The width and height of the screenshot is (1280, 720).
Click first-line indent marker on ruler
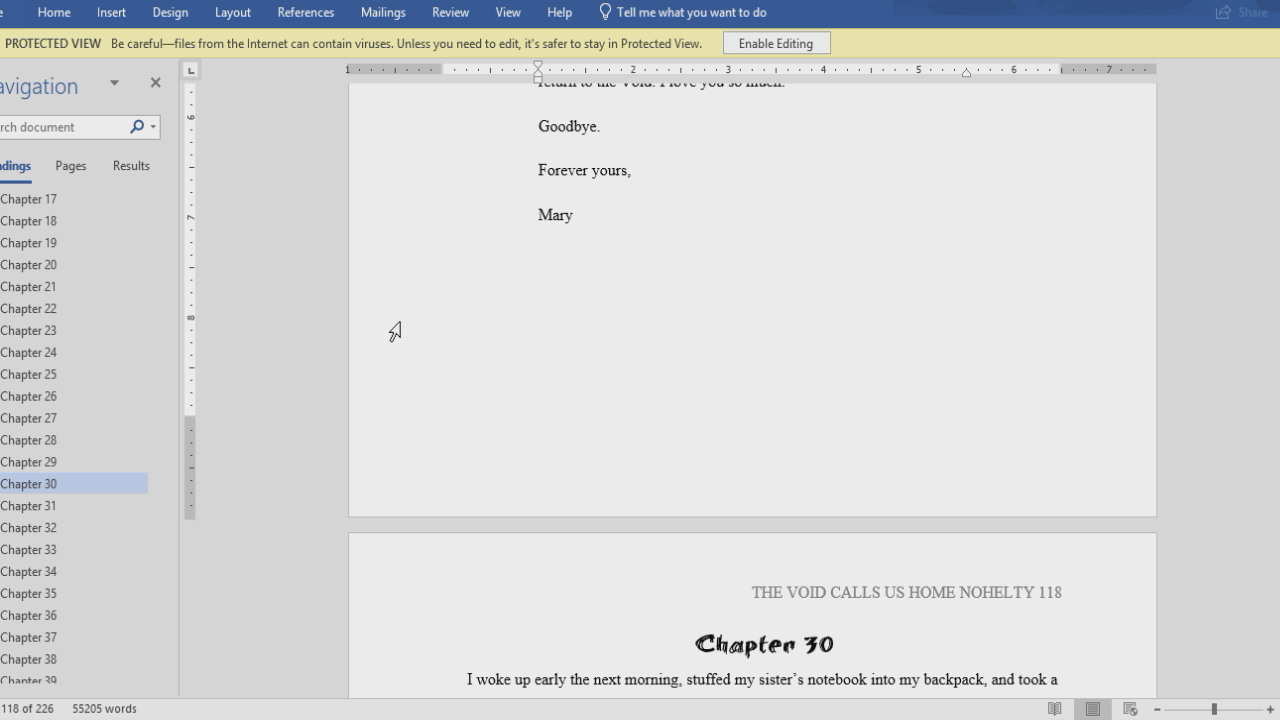click(538, 65)
